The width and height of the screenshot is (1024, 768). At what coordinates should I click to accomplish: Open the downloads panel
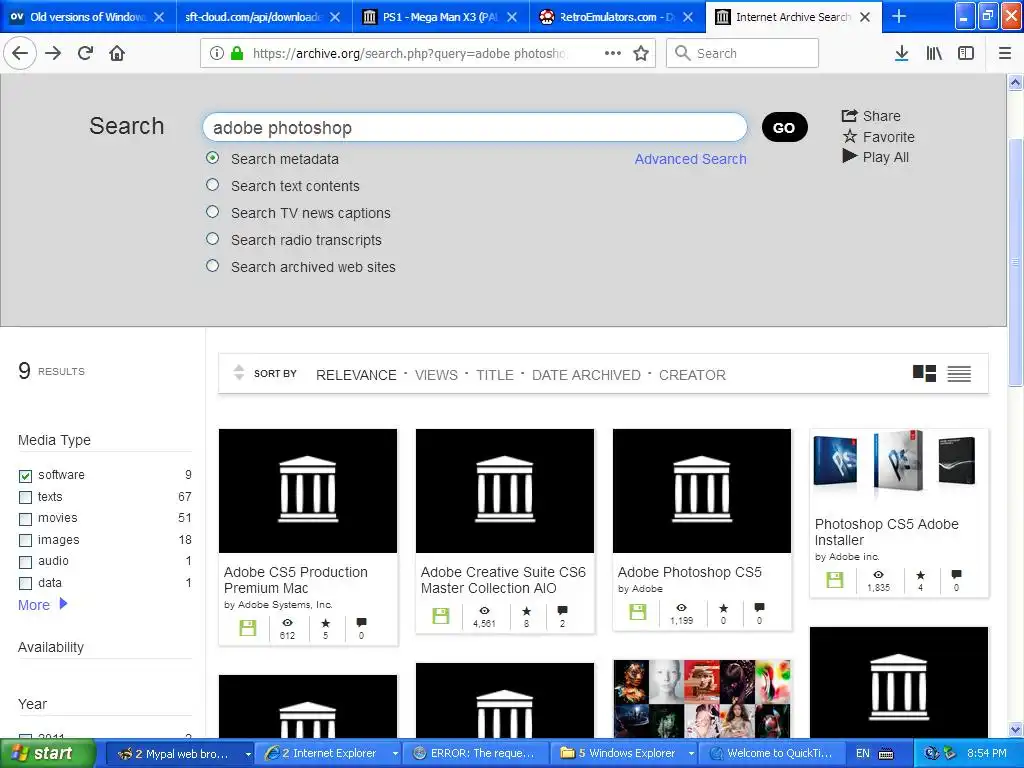pos(901,53)
